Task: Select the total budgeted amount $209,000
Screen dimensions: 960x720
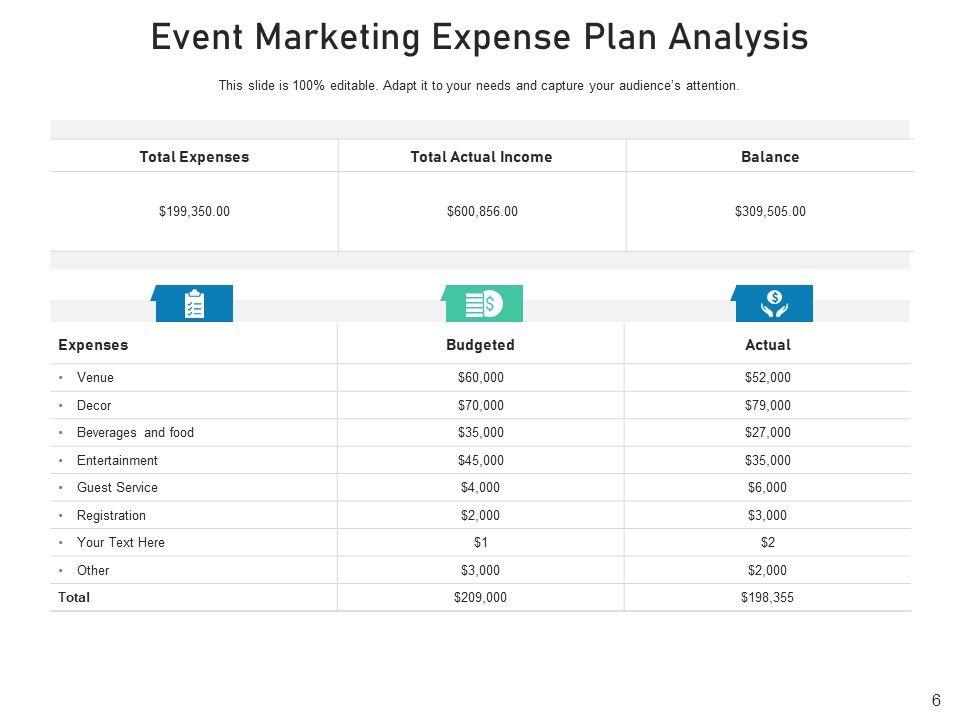Action: [x=480, y=598]
